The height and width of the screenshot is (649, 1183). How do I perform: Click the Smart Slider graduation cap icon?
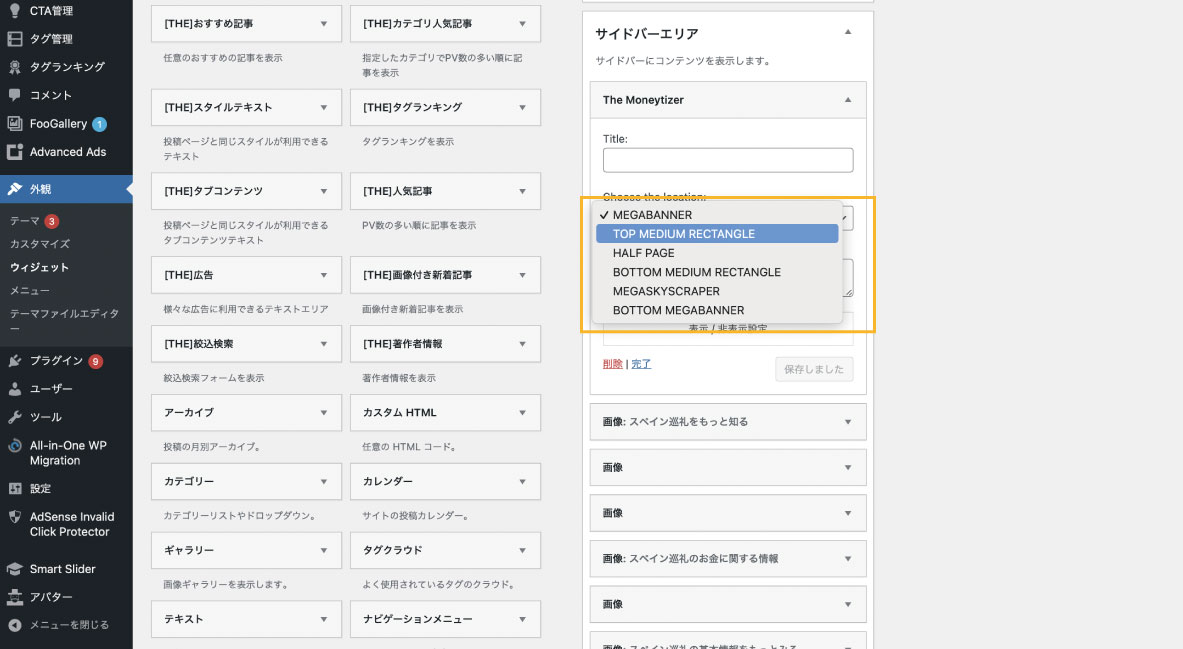click(14, 569)
